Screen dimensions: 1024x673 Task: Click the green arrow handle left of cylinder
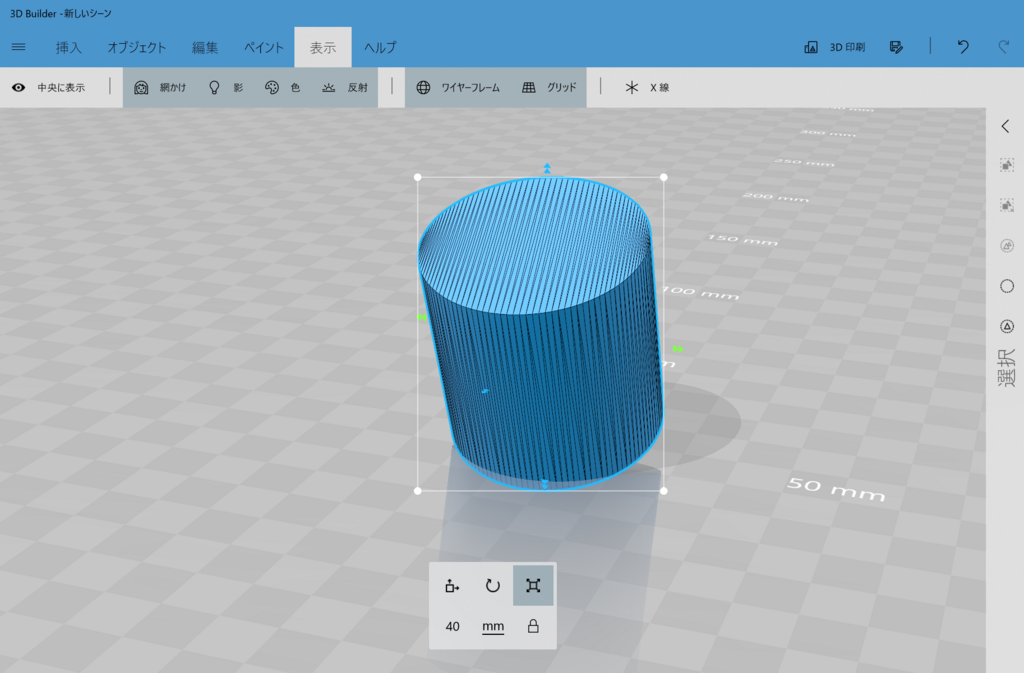click(422, 317)
